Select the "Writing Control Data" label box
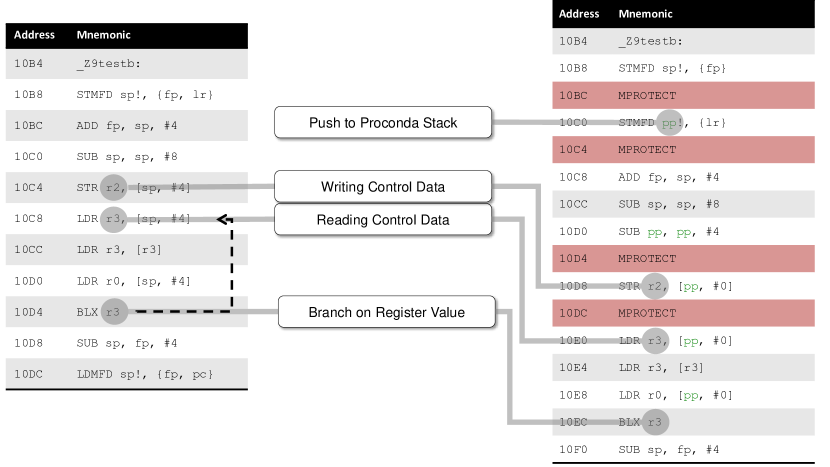 (383, 187)
